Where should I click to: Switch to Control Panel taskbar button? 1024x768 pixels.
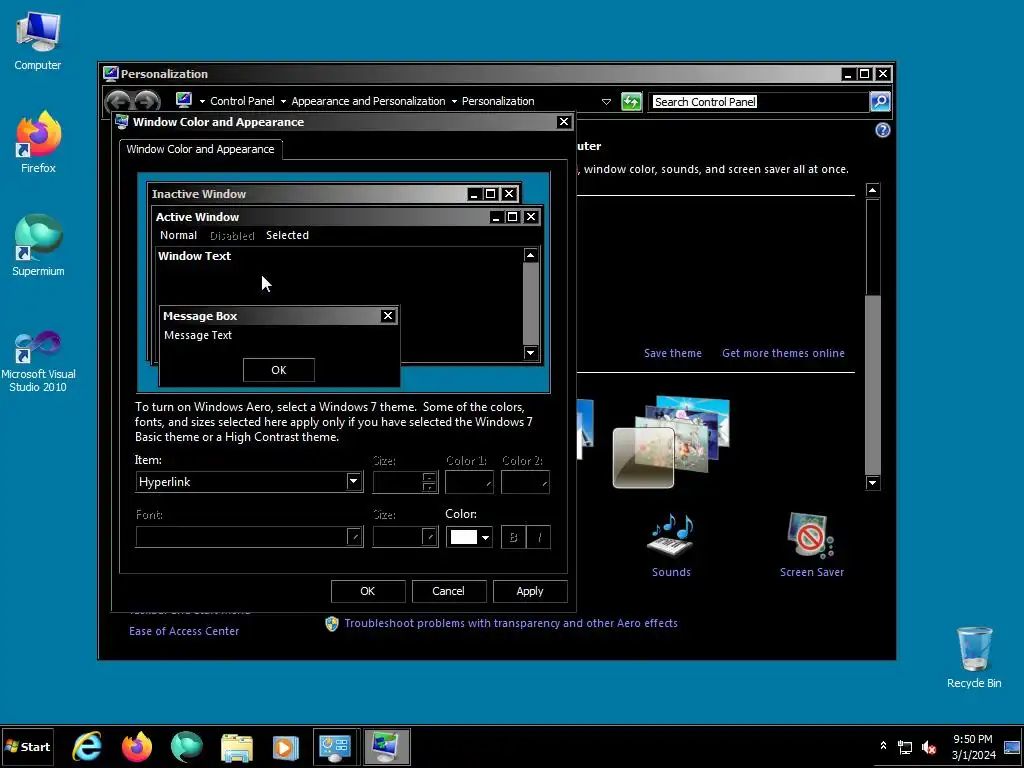coord(335,746)
